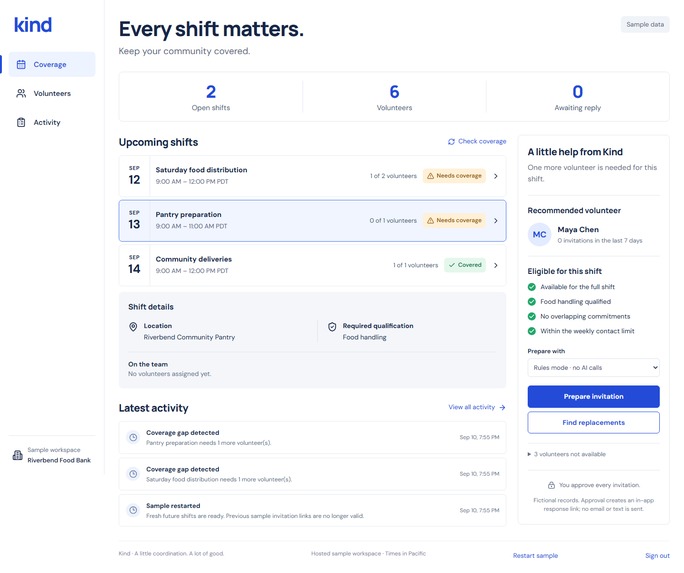Select the Community deliveries shift
The width and height of the screenshot is (684, 573).
coord(312,265)
